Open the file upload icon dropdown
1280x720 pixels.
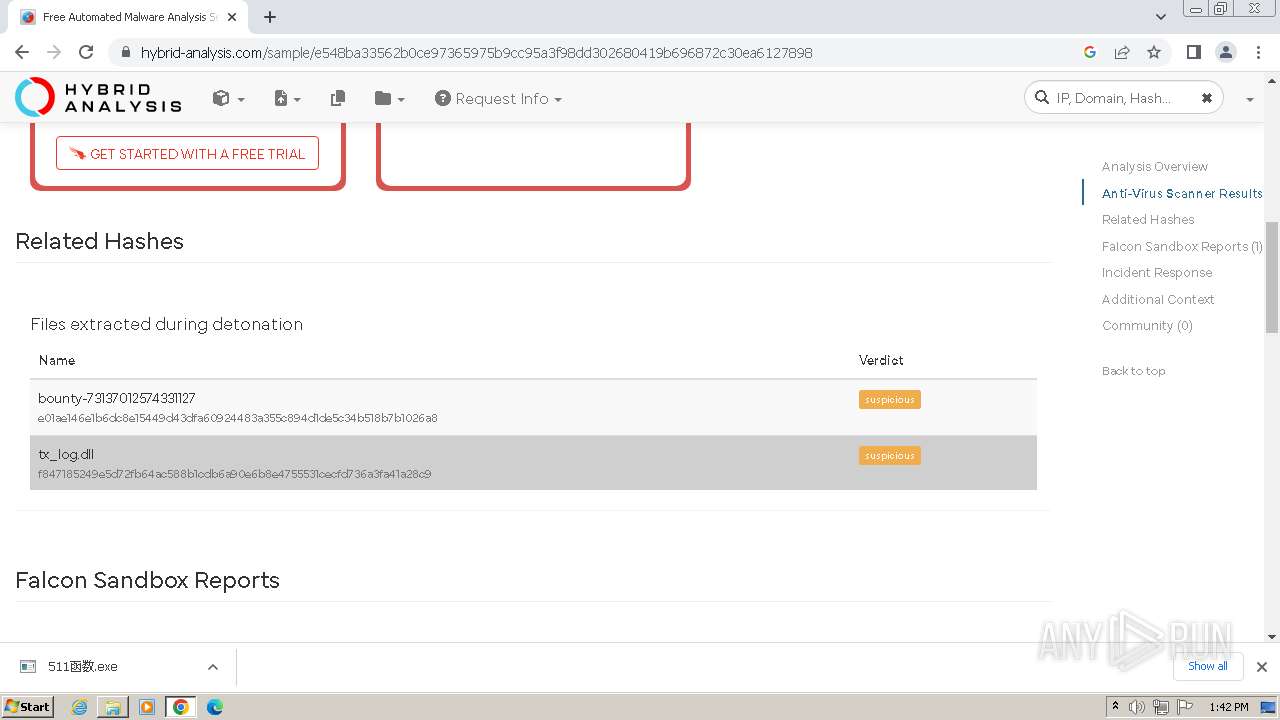coord(287,98)
